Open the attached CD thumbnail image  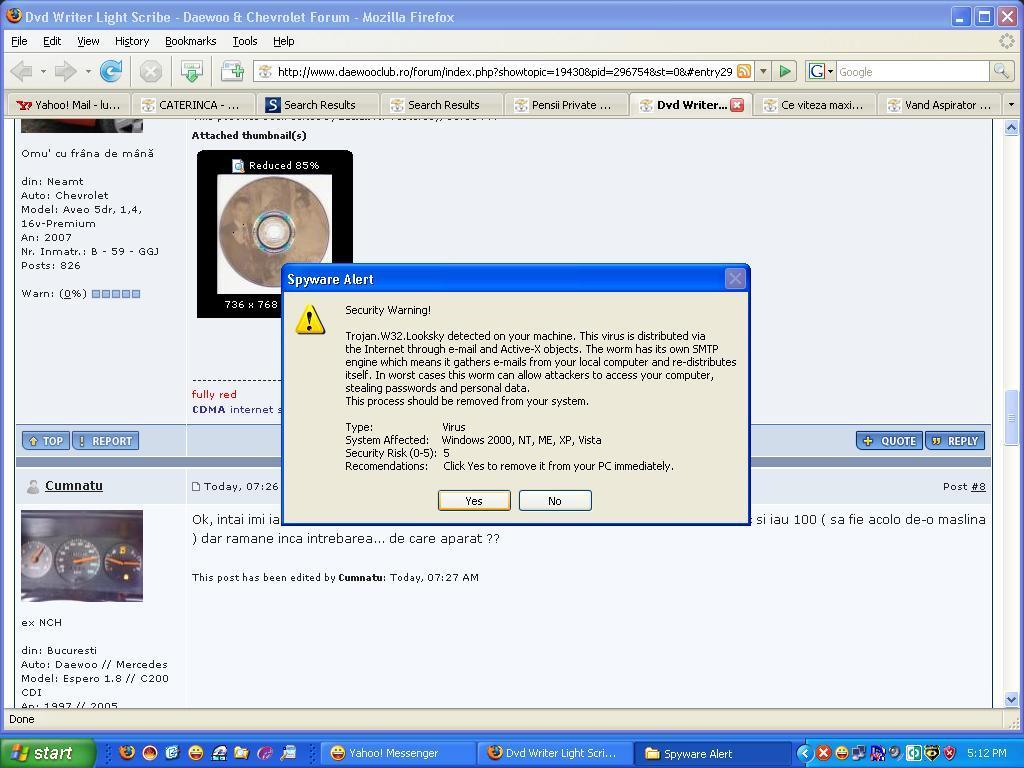274,232
